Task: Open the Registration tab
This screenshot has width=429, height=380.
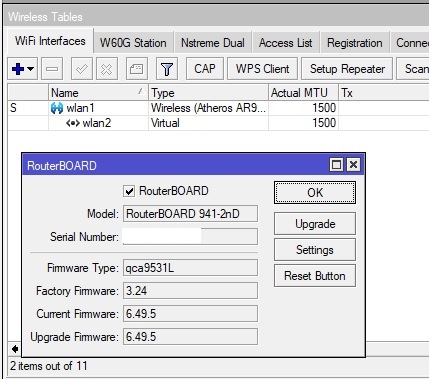Action: click(355, 43)
